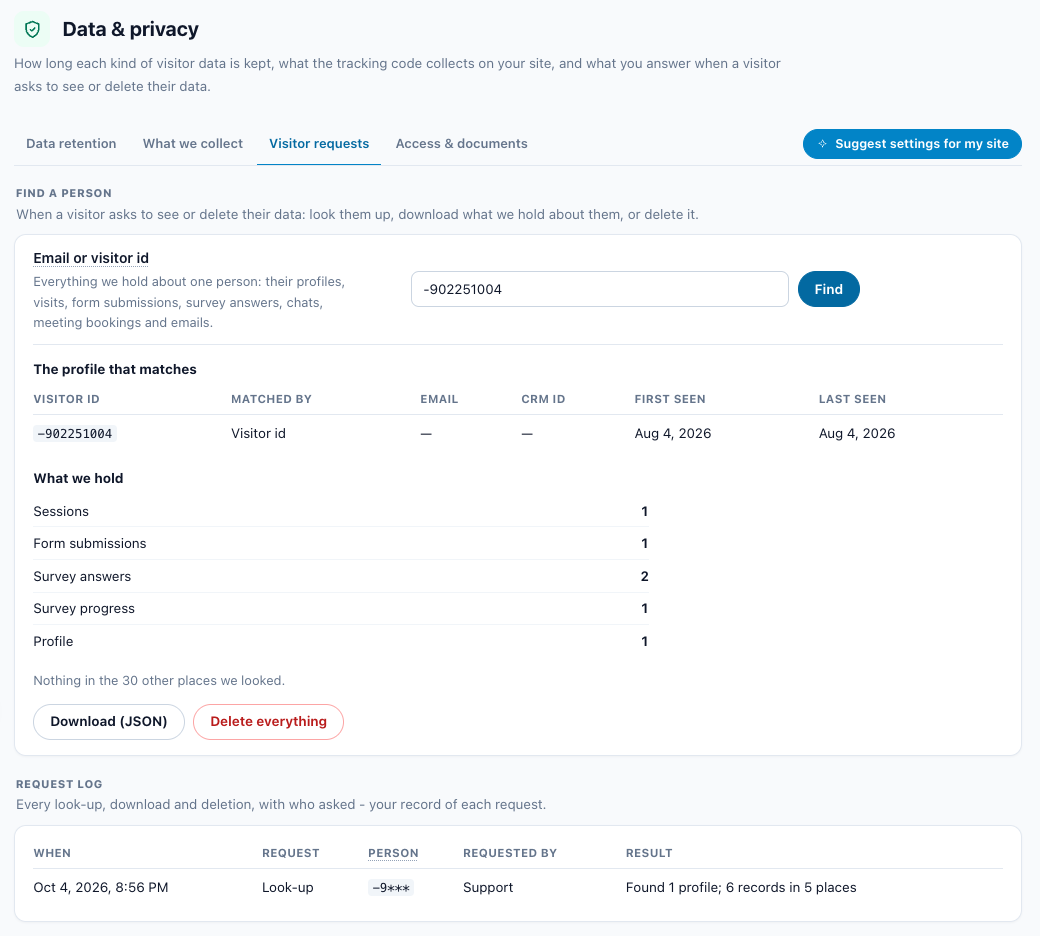Click the PERSON column header in request log
The image size is (1040, 936).
[x=393, y=853]
